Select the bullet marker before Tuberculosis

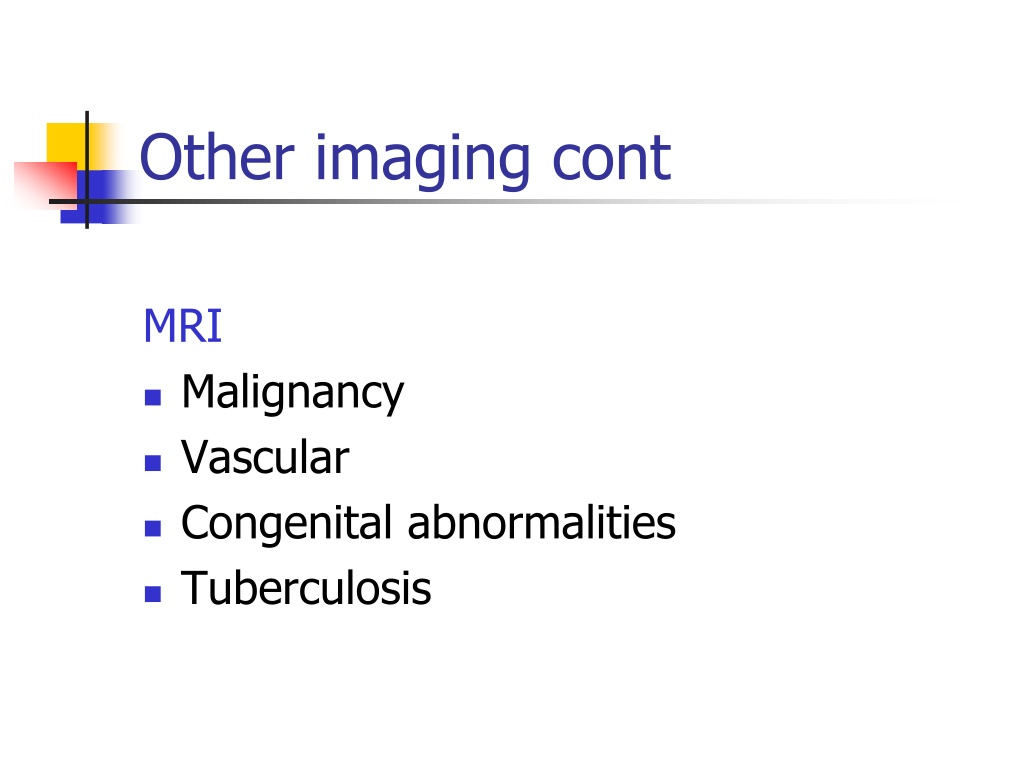point(153,593)
